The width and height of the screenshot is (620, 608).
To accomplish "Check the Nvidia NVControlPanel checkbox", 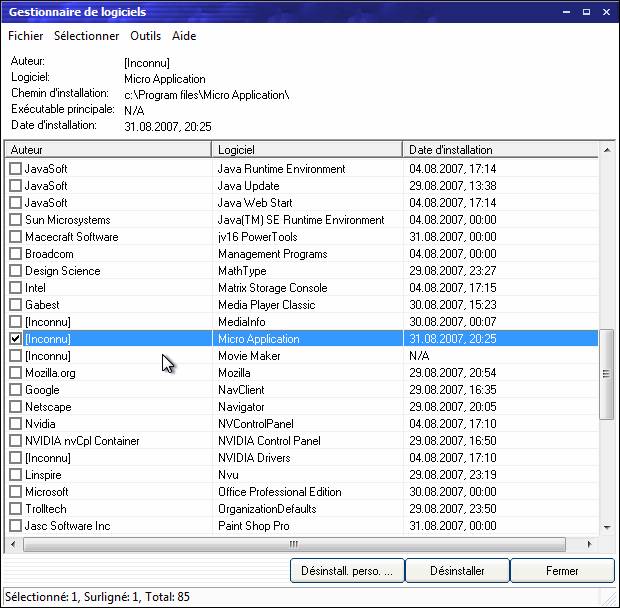I will [x=15, y=424].
